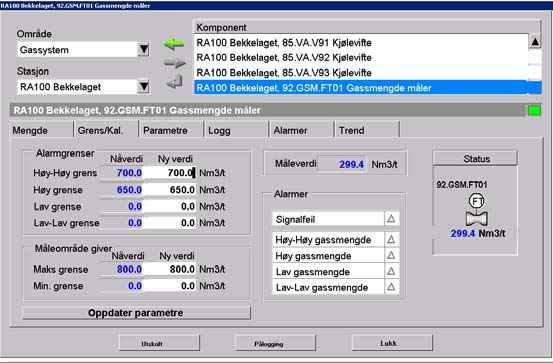553x363 pixels.
Task: Click the Komponent list scroll-up arrow
Action: 535,42
